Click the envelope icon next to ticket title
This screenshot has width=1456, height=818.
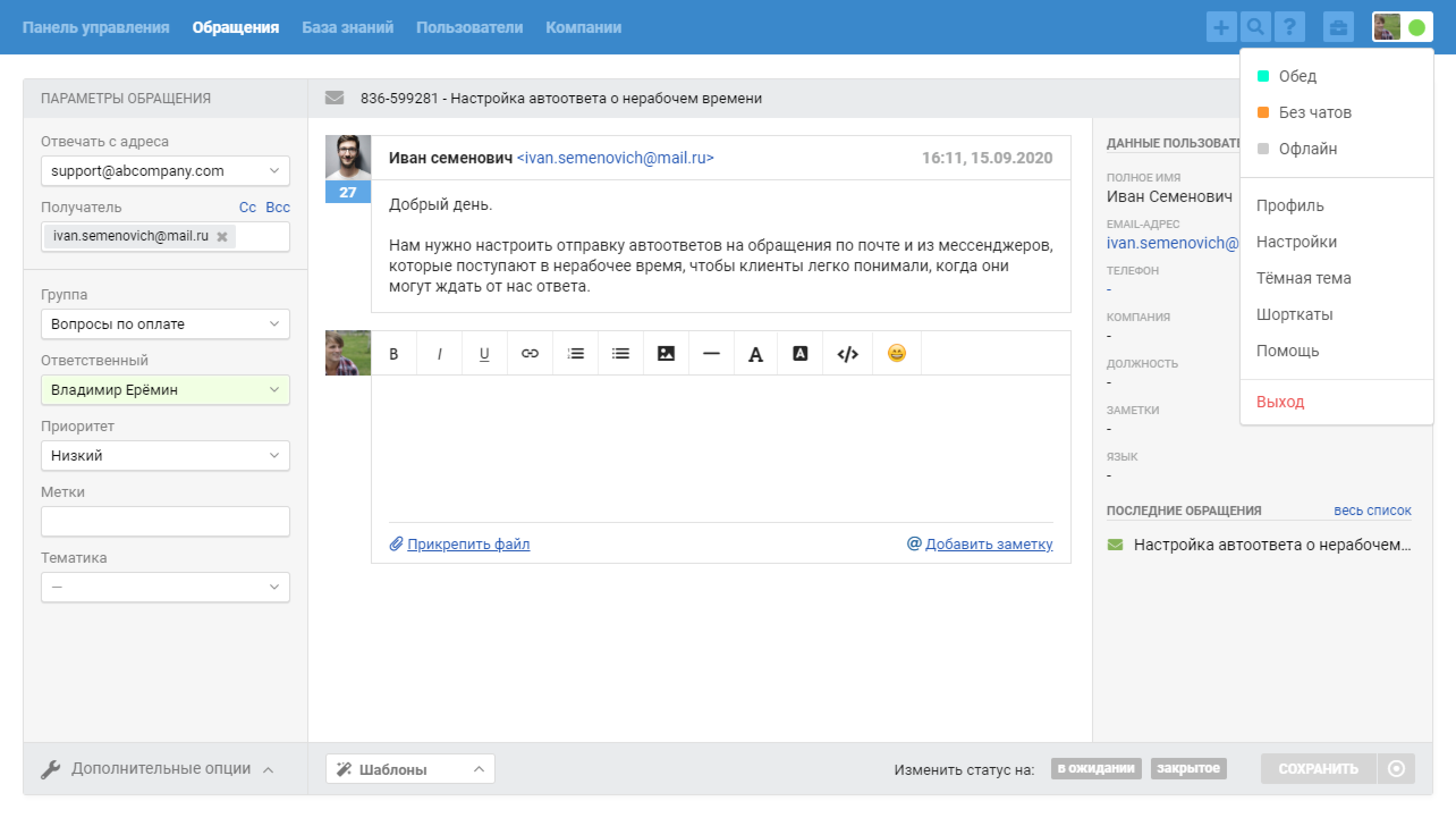(x=335, y=98)
